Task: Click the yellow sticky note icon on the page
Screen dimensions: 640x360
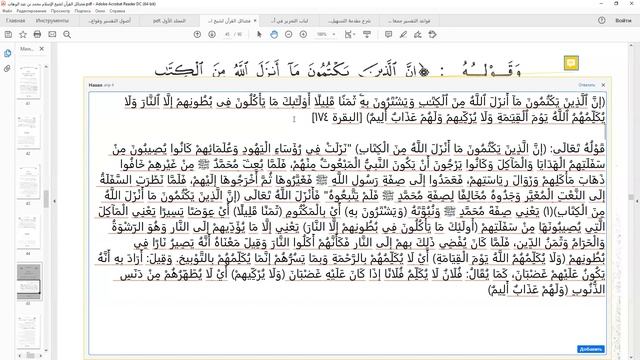Action: (571, 63)
